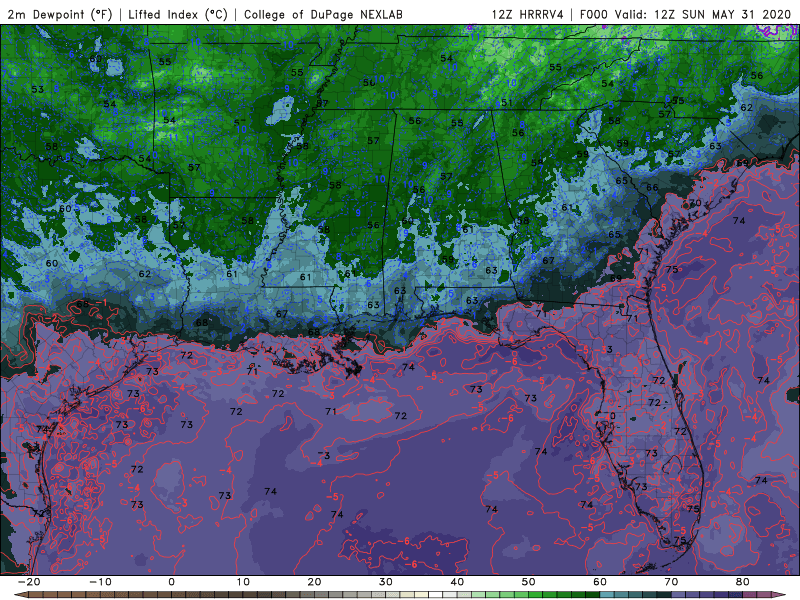The width and height of the screenshot is (800, 600).
Task: Click the -20 label on the color scale
Action: [29, 582]
